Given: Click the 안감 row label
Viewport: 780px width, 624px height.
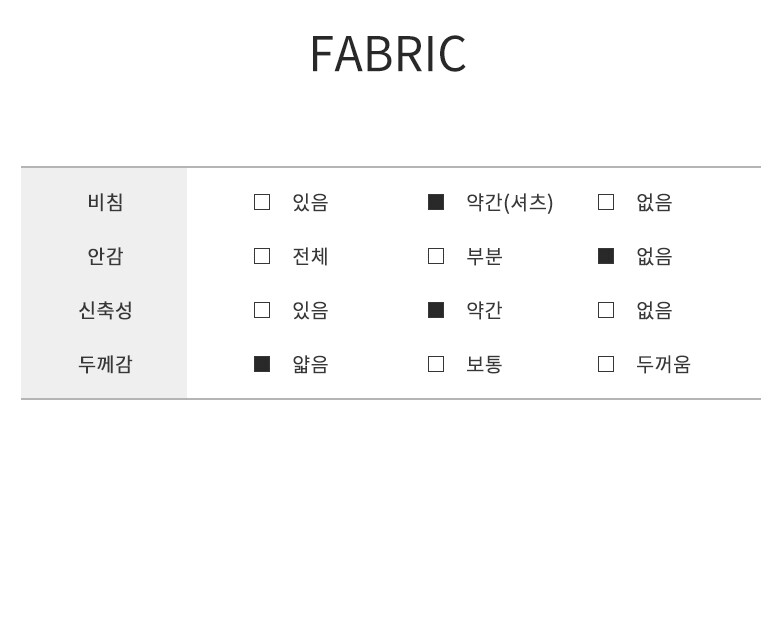Looking at the screenshot, I should click(105, 256).
